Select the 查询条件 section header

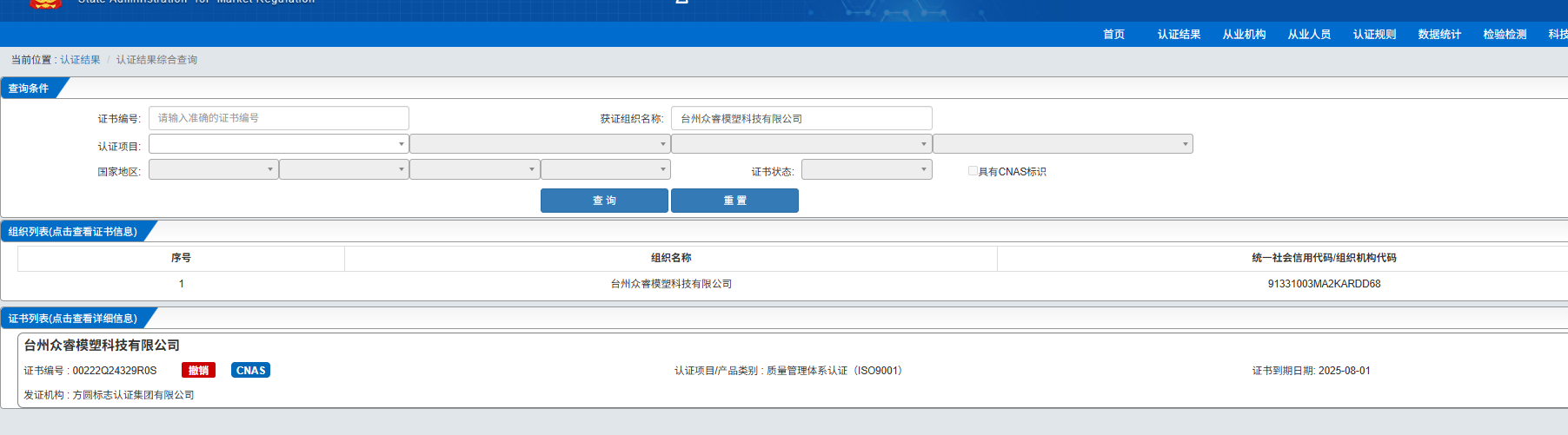tap(29, 89)
